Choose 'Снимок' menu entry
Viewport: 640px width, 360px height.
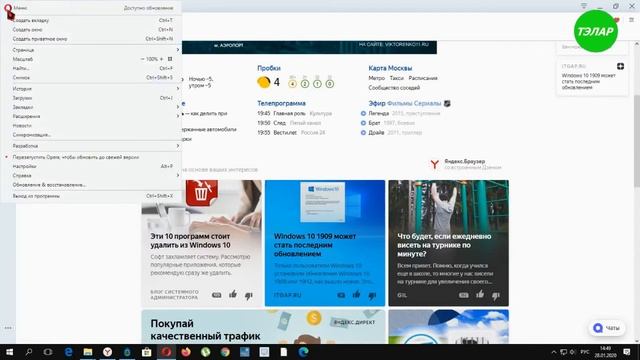(91, 78)
